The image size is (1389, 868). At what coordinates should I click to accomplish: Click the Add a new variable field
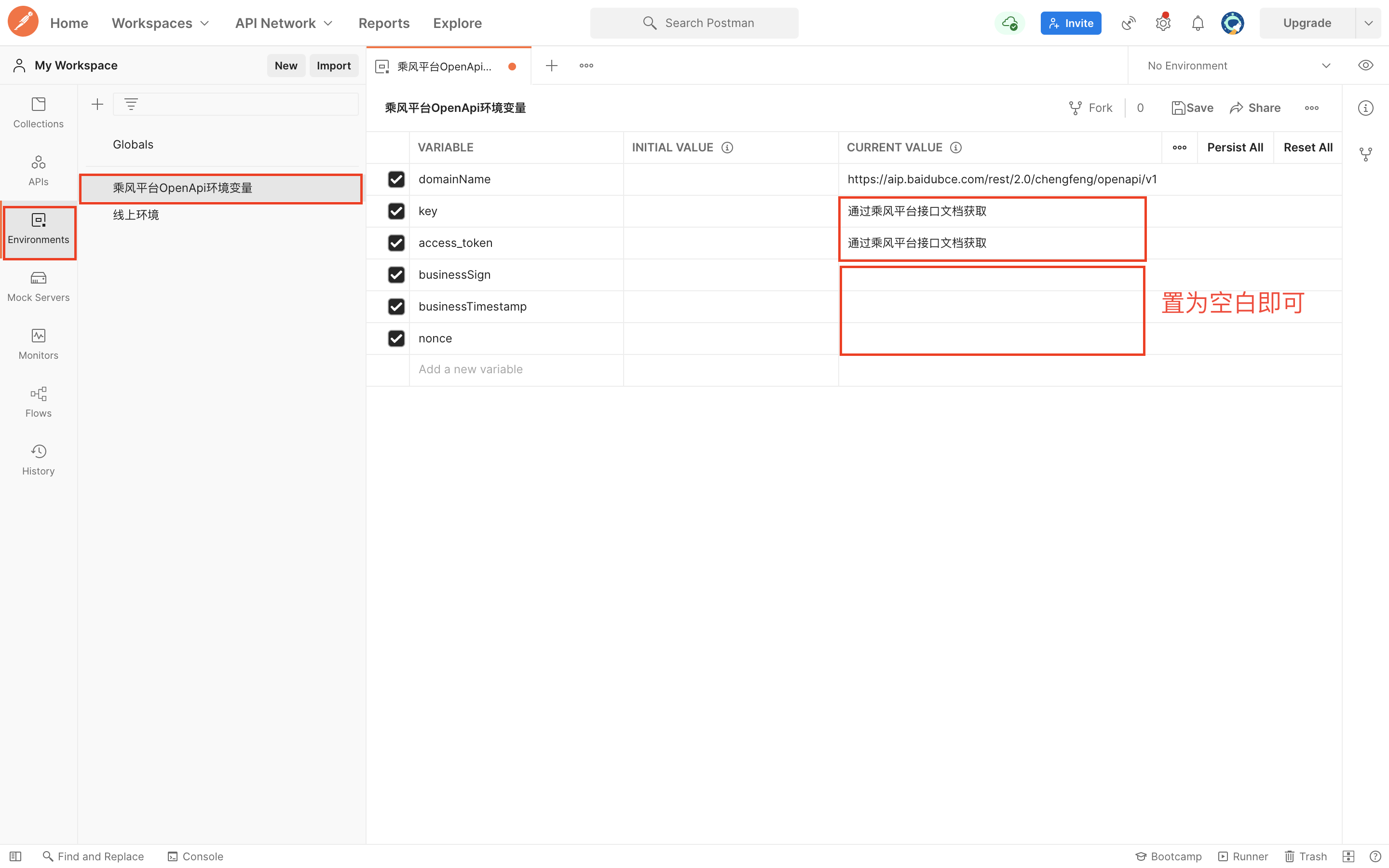(516, 370)
